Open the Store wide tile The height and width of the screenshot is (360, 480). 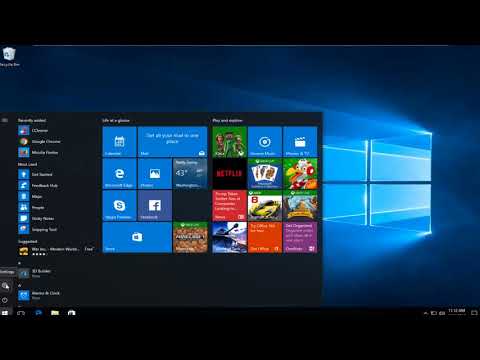click(x=137, y=237)
